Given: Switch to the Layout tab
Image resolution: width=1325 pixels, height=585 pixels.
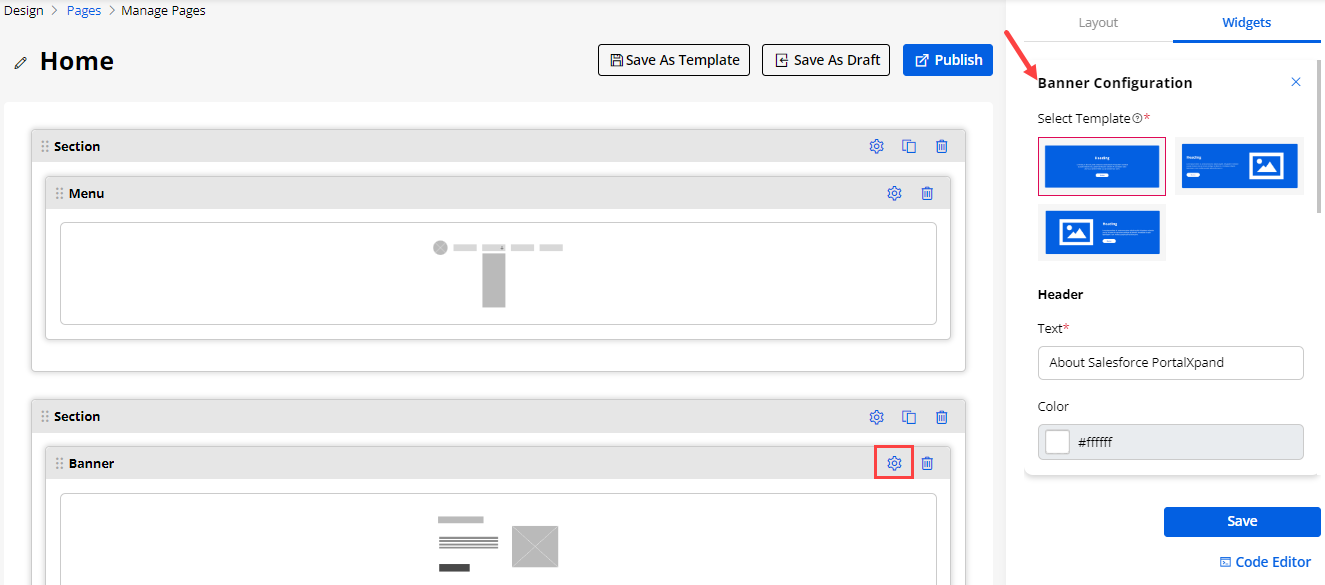Looking at the screenshot, I should coord(1098,22).
